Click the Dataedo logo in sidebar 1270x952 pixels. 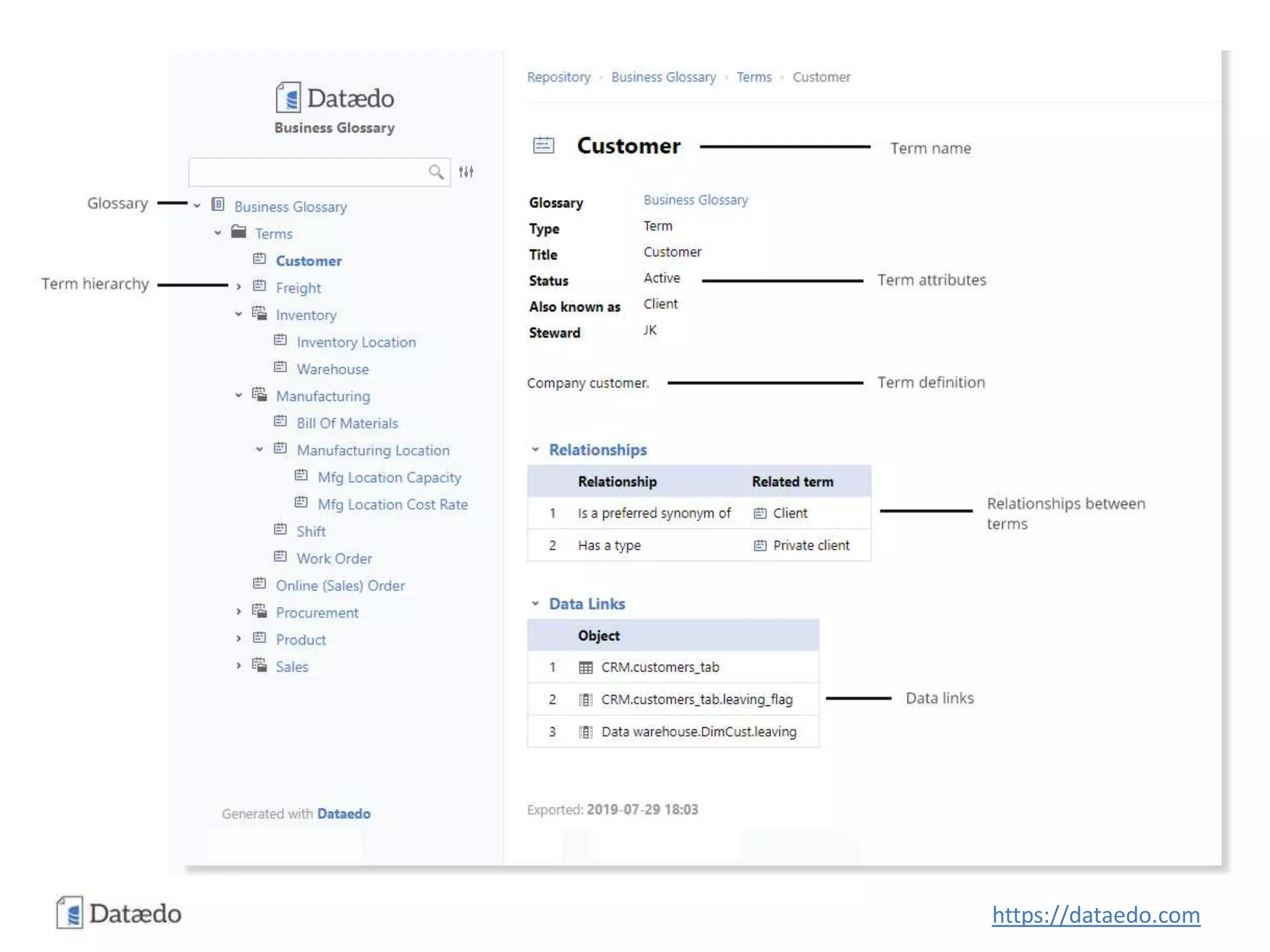[335, 98]
